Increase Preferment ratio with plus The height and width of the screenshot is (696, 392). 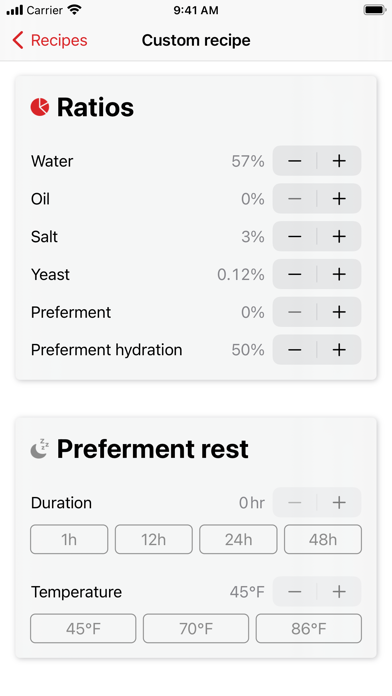(339, 312)
